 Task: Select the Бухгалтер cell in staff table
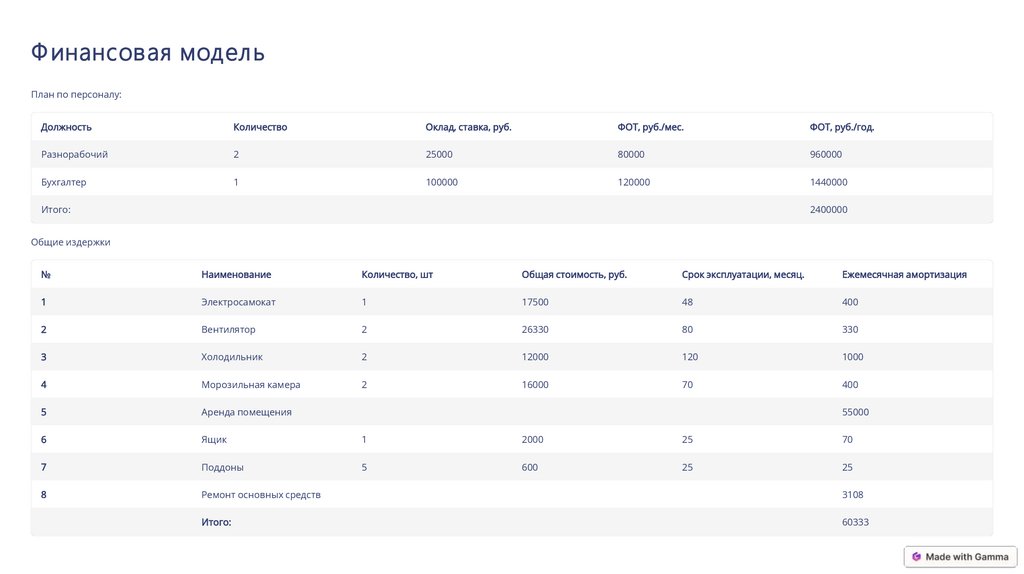(64, 182)
